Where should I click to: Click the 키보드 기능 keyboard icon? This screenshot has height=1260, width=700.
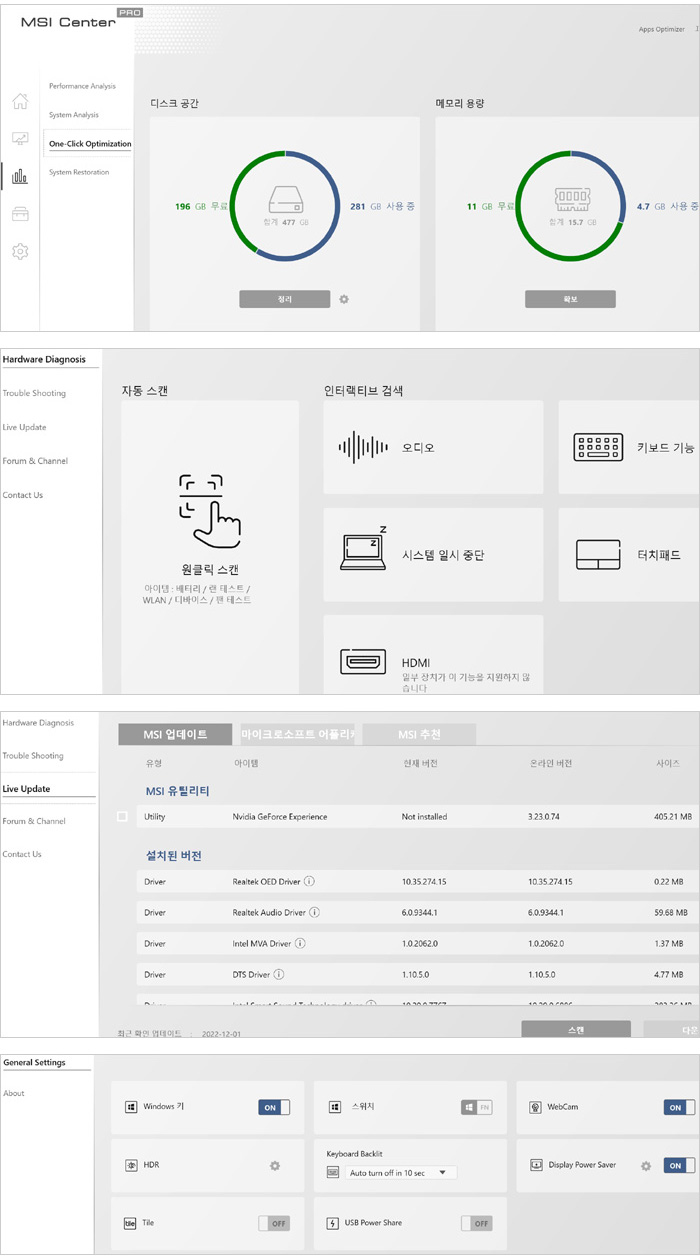598,447
